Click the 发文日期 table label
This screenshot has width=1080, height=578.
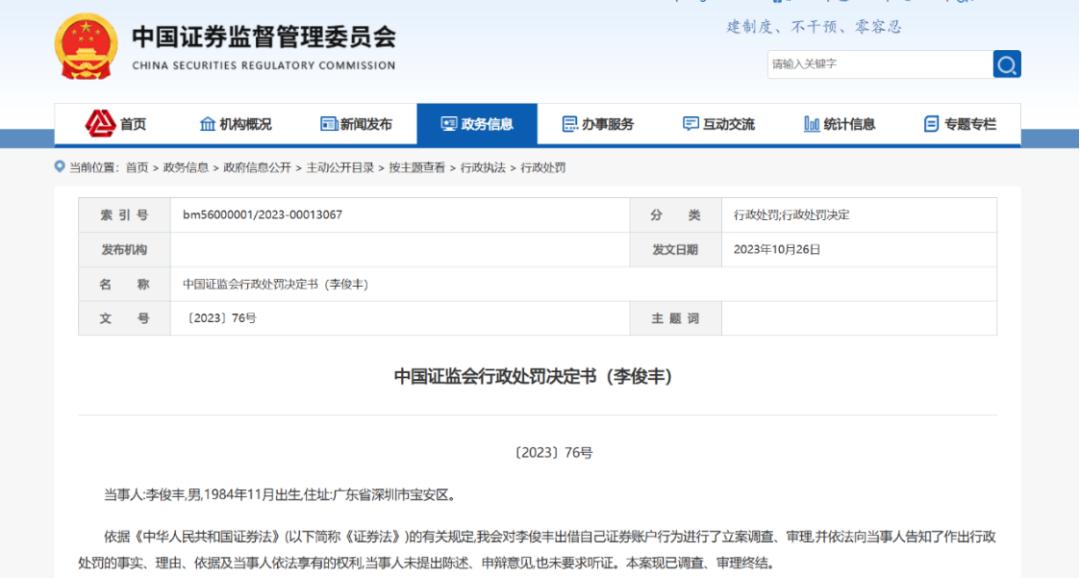[x=675, y=249]
